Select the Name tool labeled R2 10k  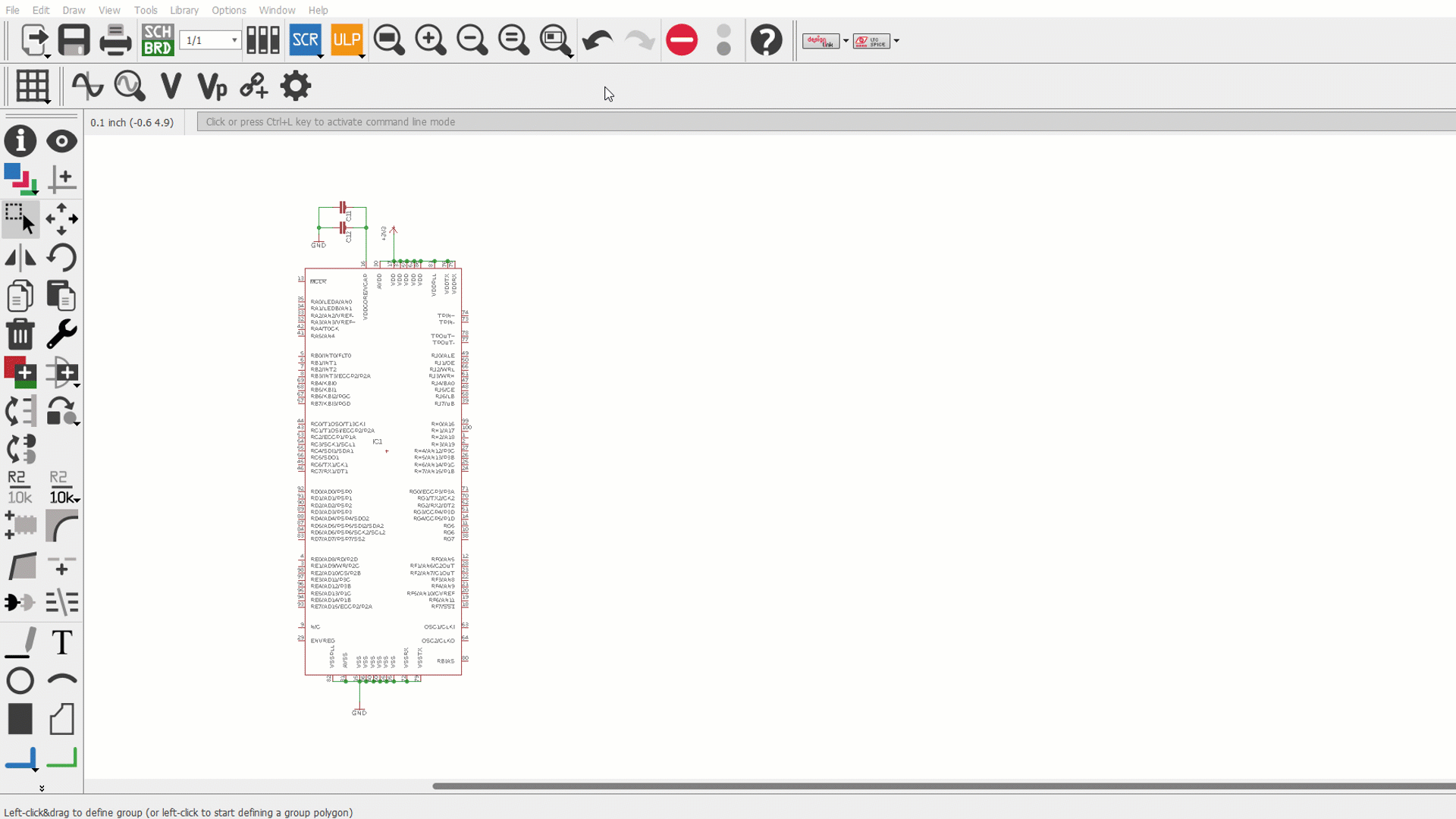(20, 488)
